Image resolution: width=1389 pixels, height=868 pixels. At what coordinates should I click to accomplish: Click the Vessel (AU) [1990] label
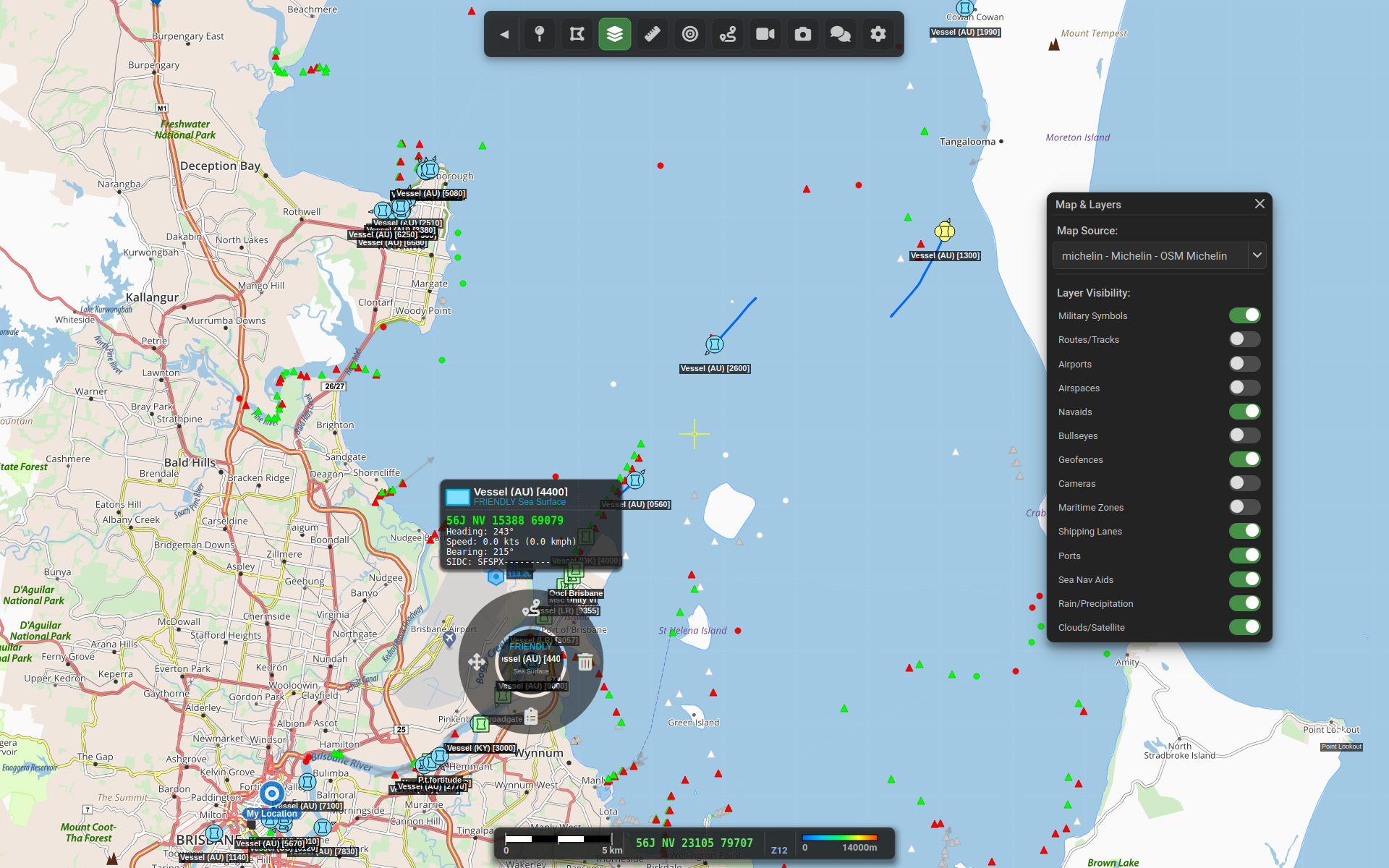[965, 32]
